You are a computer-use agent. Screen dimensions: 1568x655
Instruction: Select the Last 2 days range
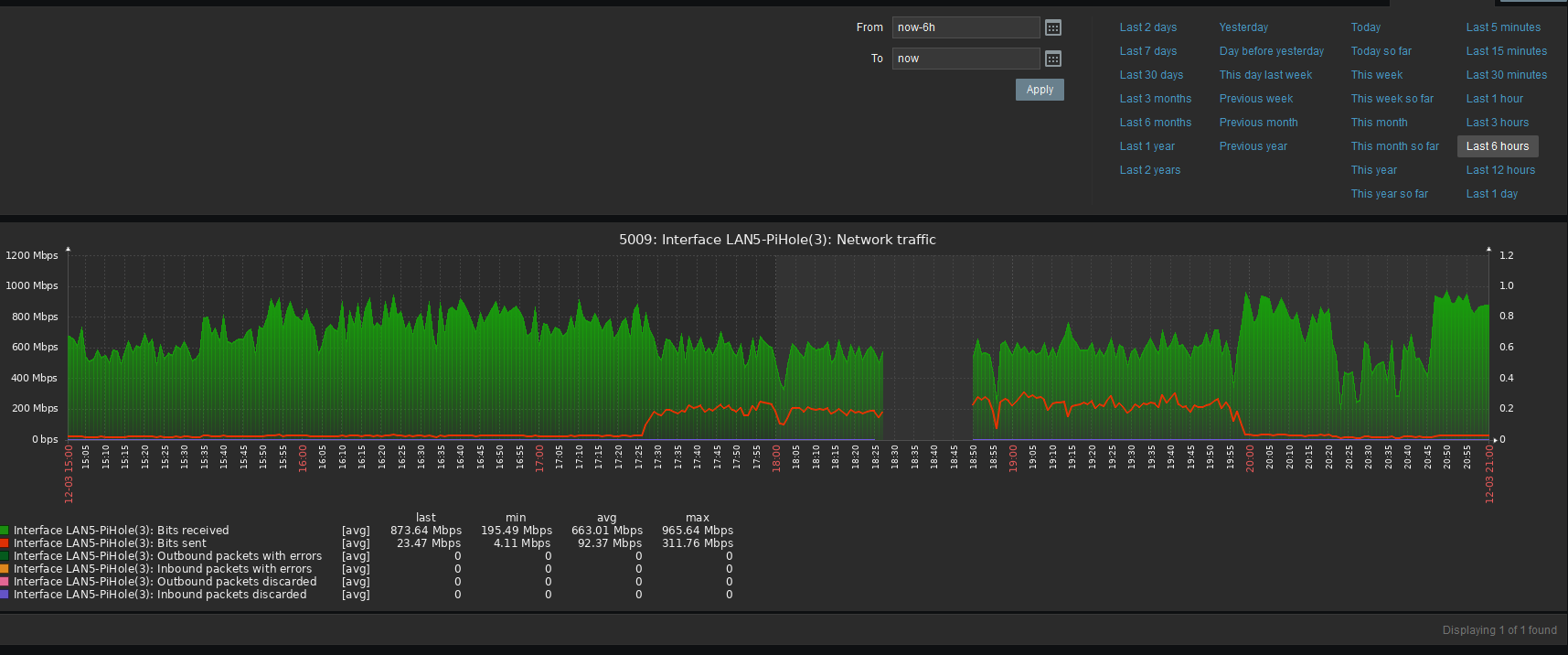(x=1147, y=27)
